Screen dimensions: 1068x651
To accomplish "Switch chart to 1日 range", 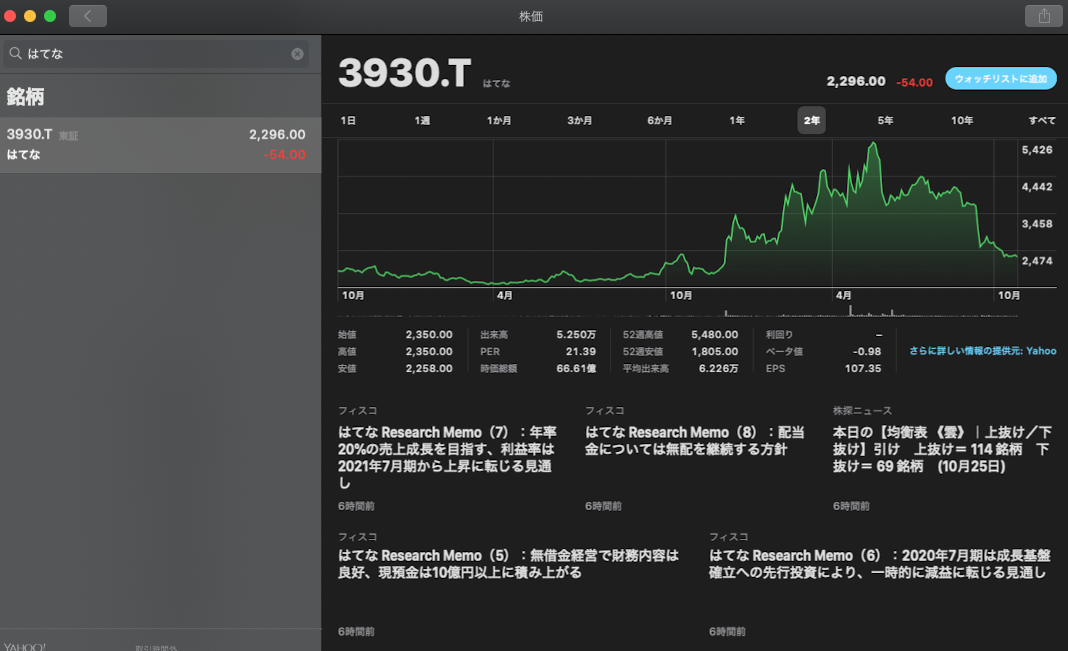I will (348, 121).
